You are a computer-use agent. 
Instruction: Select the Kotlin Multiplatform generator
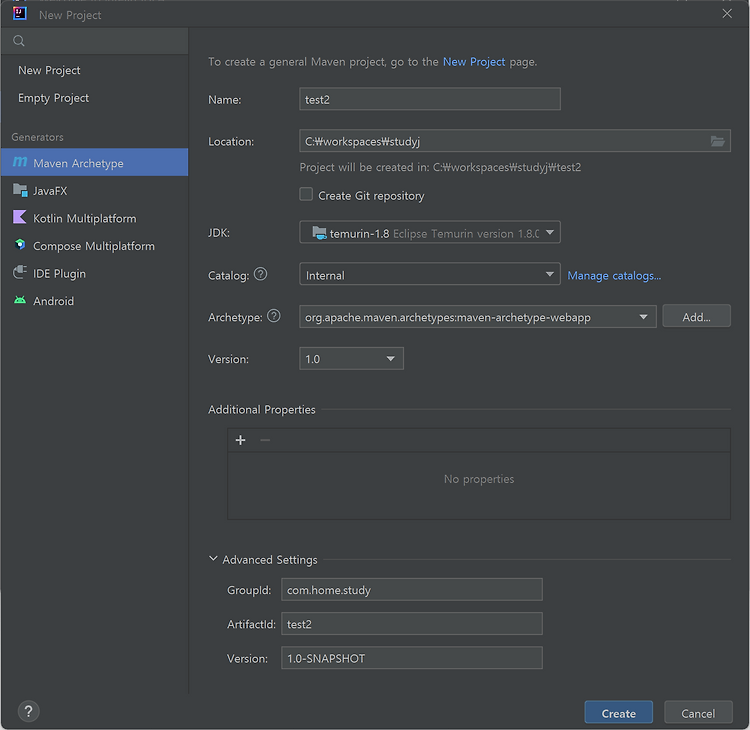[95, 218]
